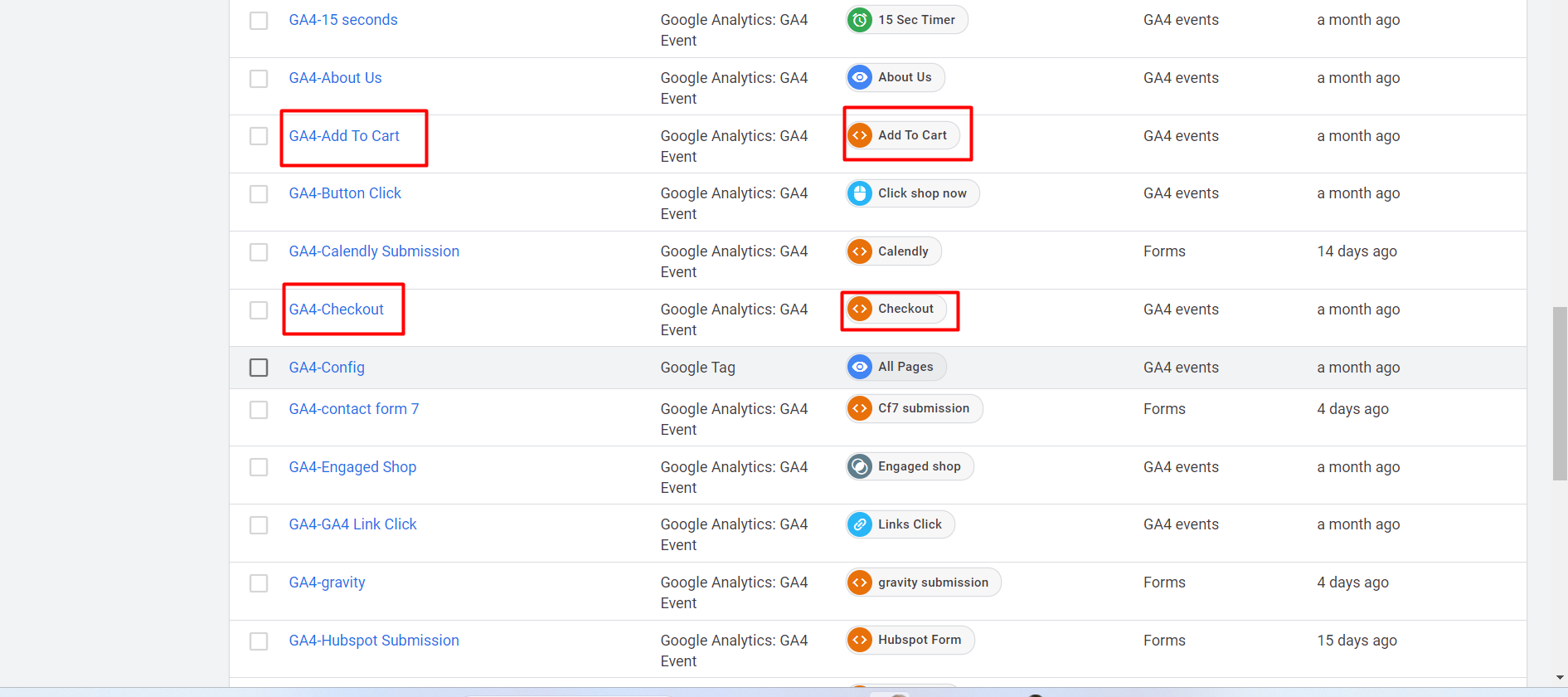This screenshot has height=697, width=1568.
Task: Click '4 days ago' in GA4-gravity row
Action: tap(1352, 582)
